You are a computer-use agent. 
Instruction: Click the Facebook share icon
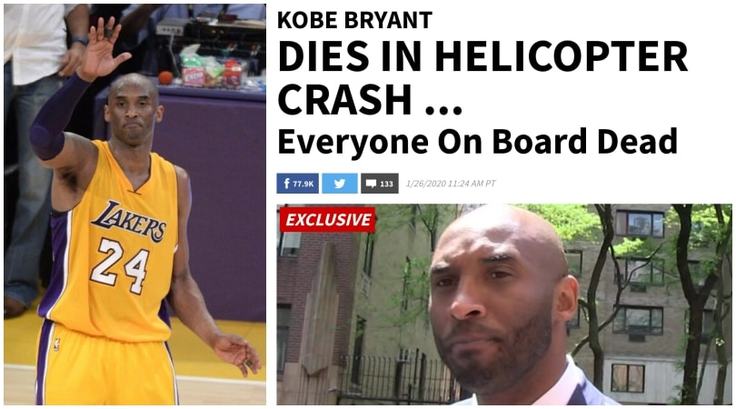click(285, 184)
